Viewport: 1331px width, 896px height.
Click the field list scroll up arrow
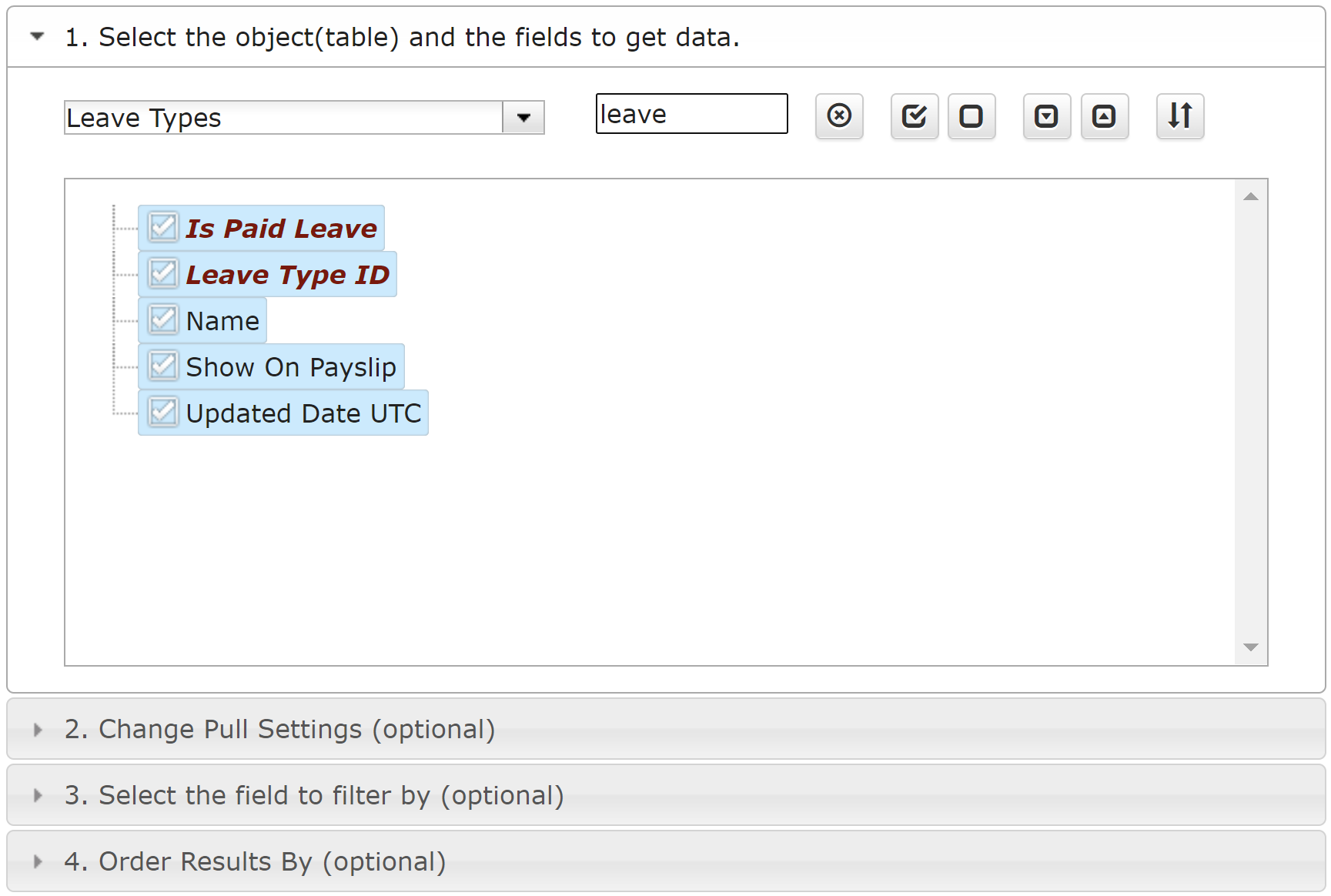[x=1251, y=196]
